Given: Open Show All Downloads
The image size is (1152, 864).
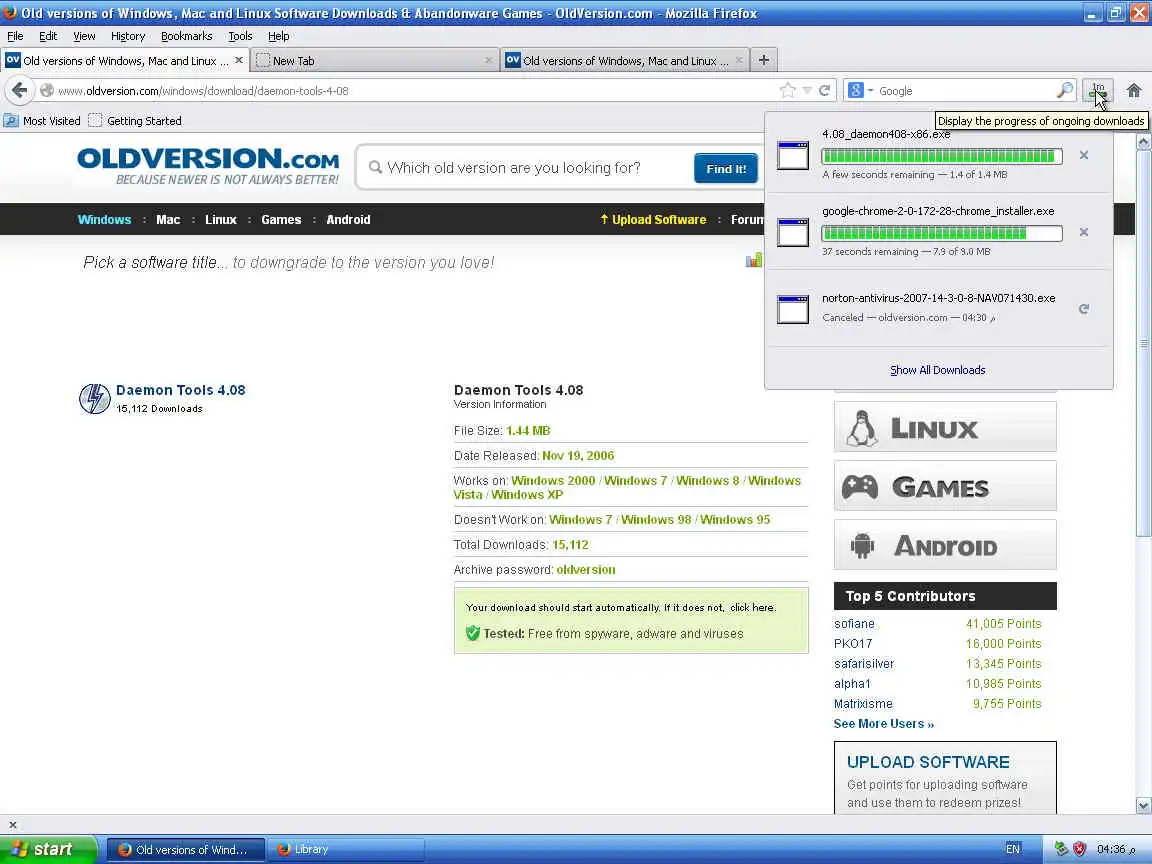Looking at the screenshot, I should click(937, 370).
